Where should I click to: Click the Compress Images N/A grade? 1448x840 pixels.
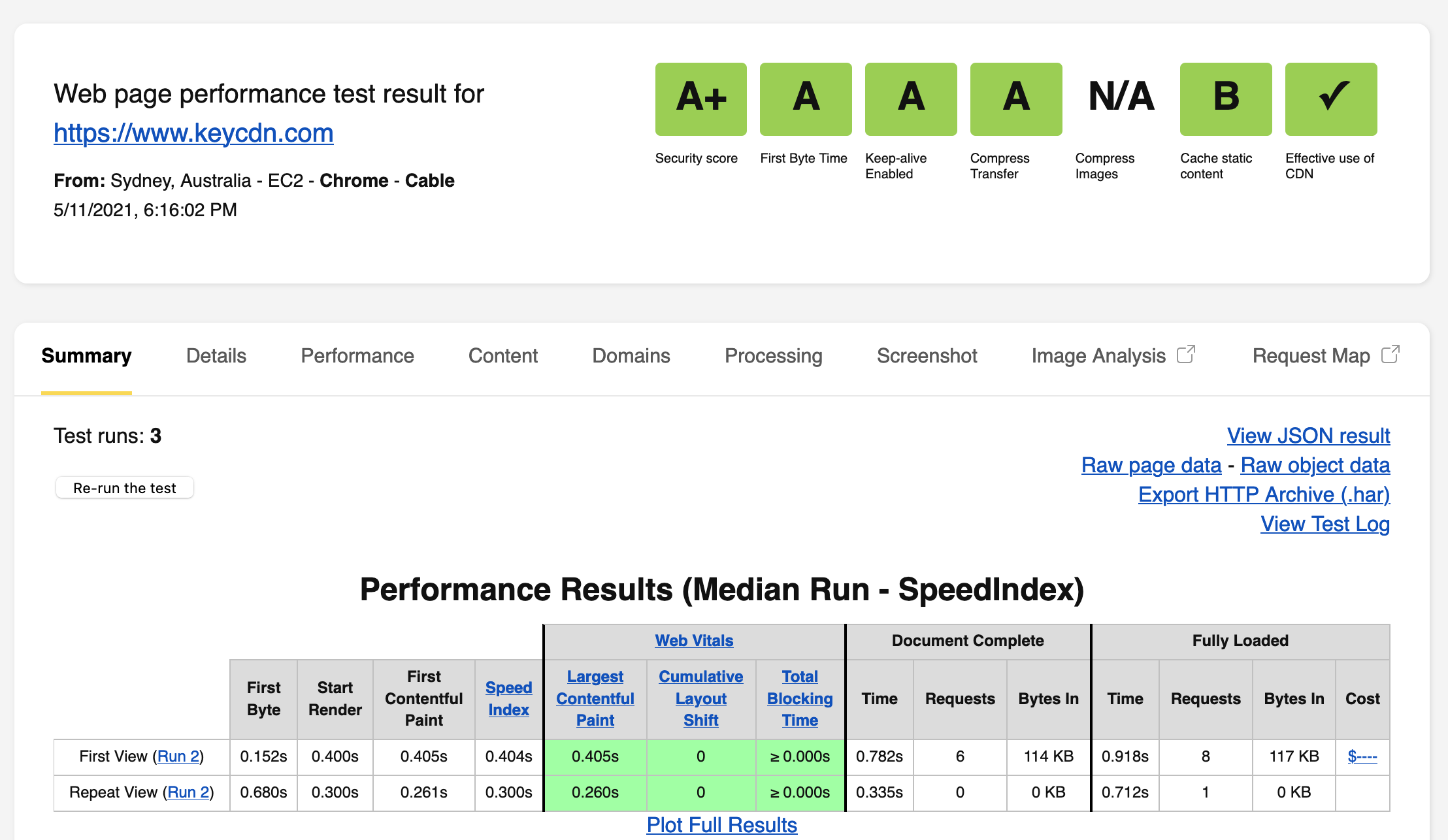click(1121, 97)
